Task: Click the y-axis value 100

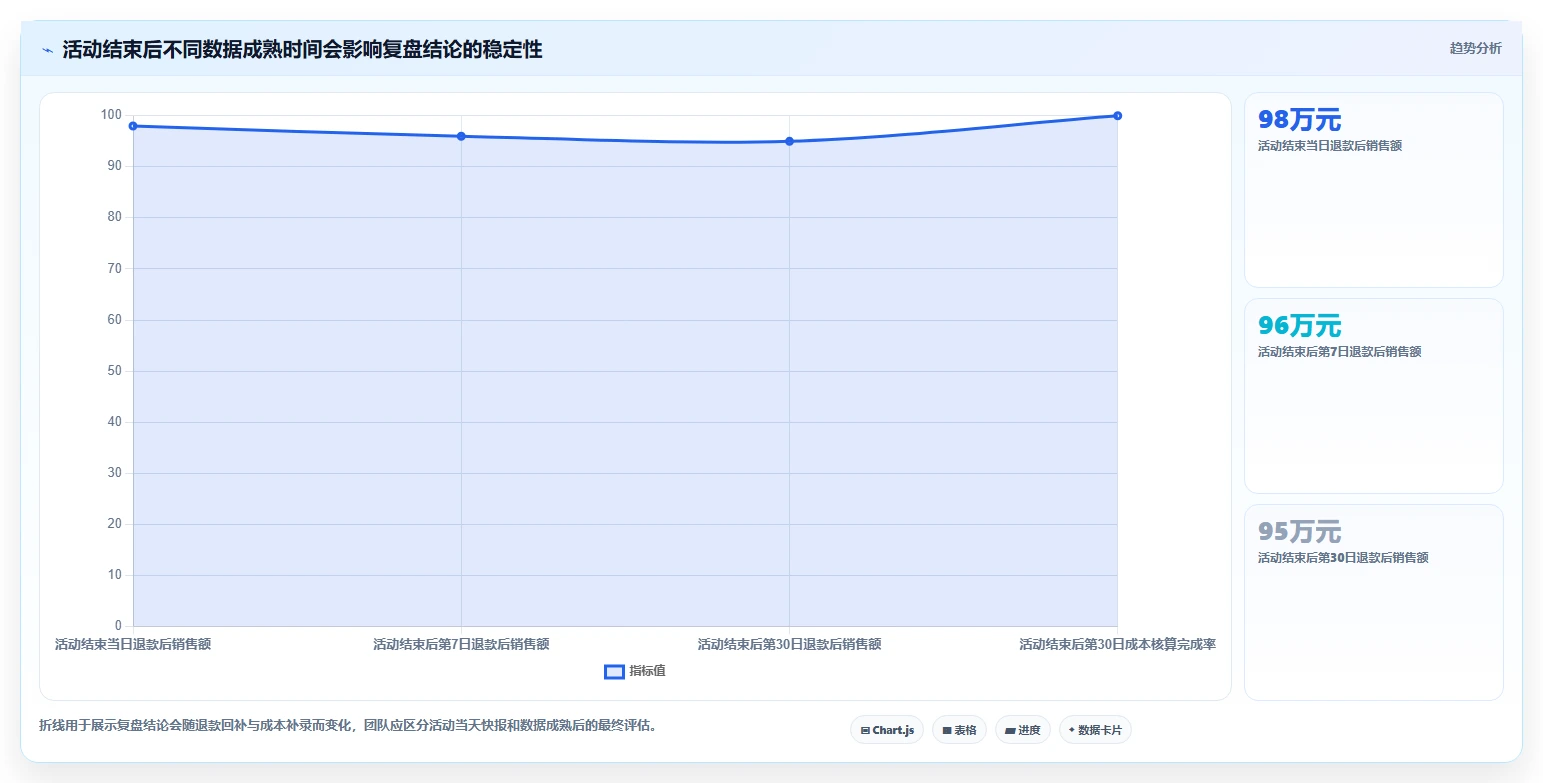Action: coord(111,115)
